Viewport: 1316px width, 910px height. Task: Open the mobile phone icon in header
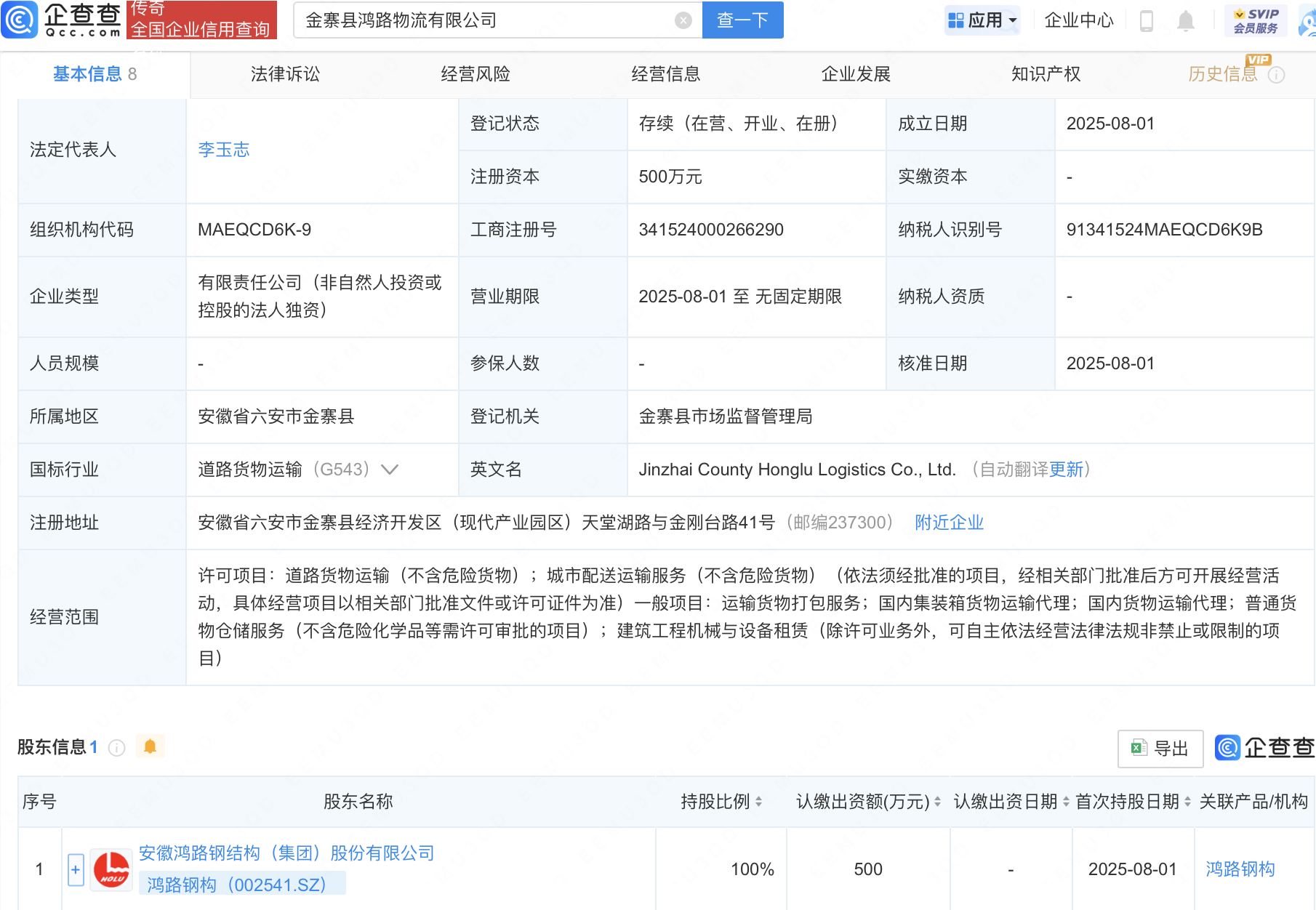[1147, 20]
